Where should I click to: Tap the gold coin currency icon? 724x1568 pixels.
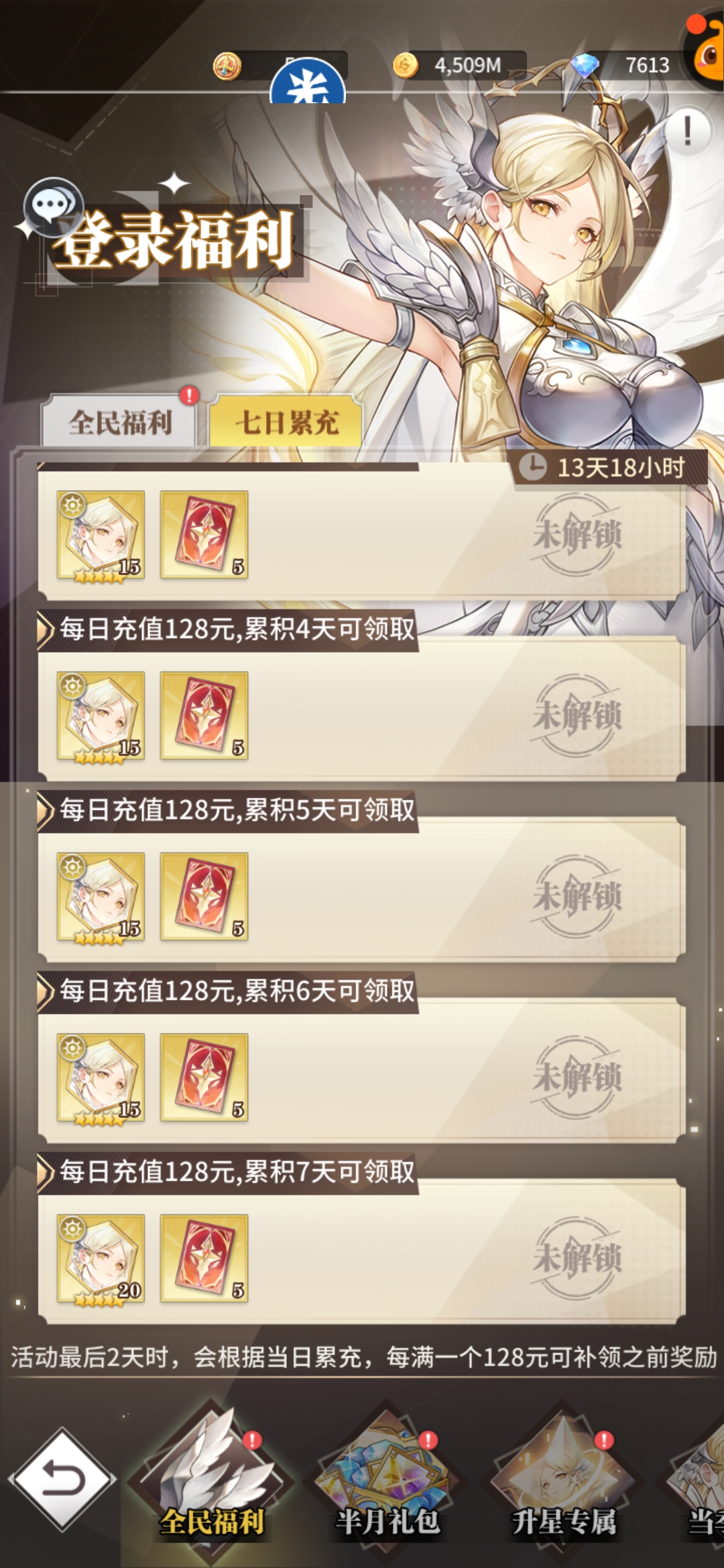(405, 66)
